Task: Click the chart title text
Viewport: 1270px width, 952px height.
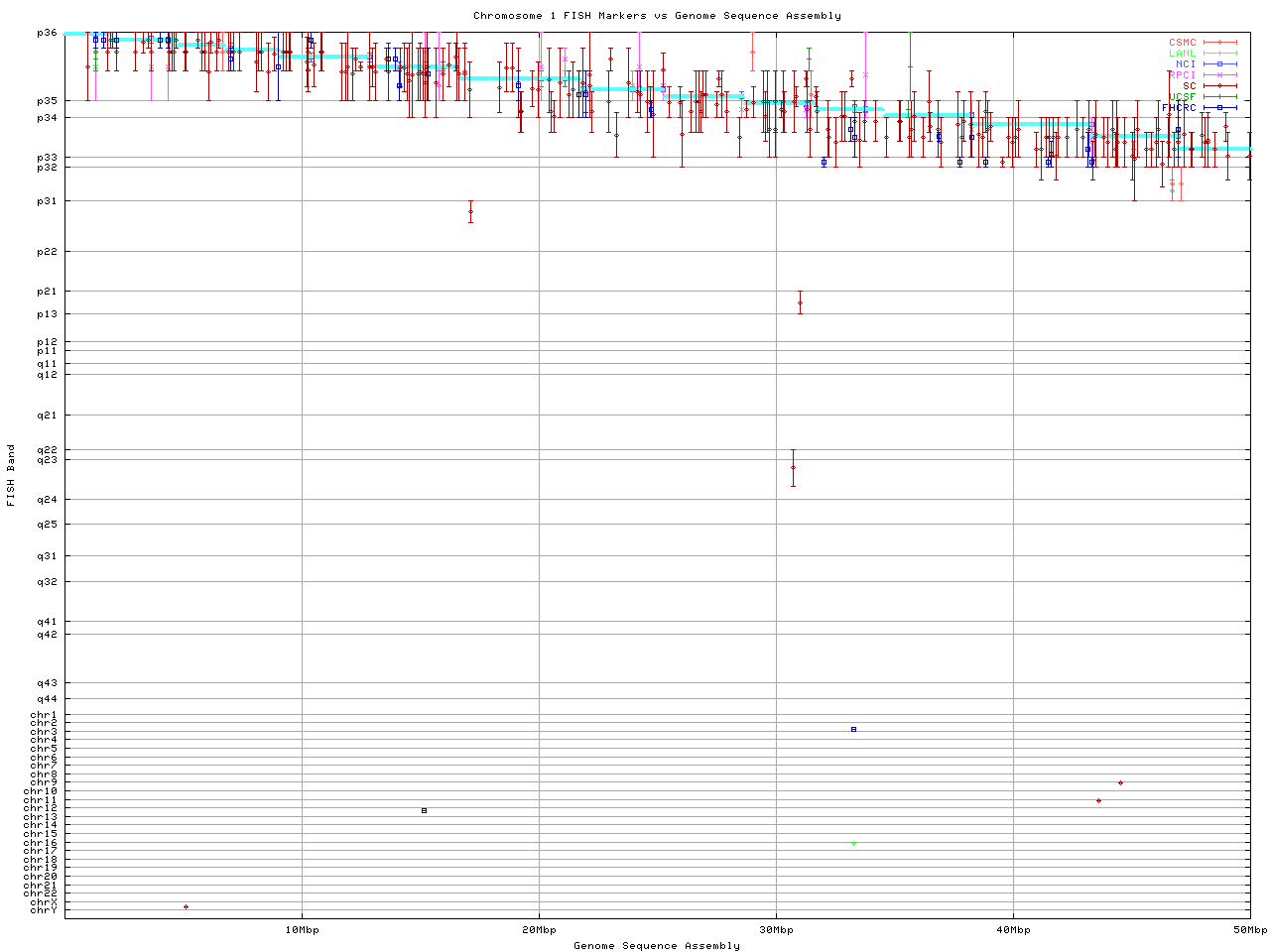Action: pos(657,16)
